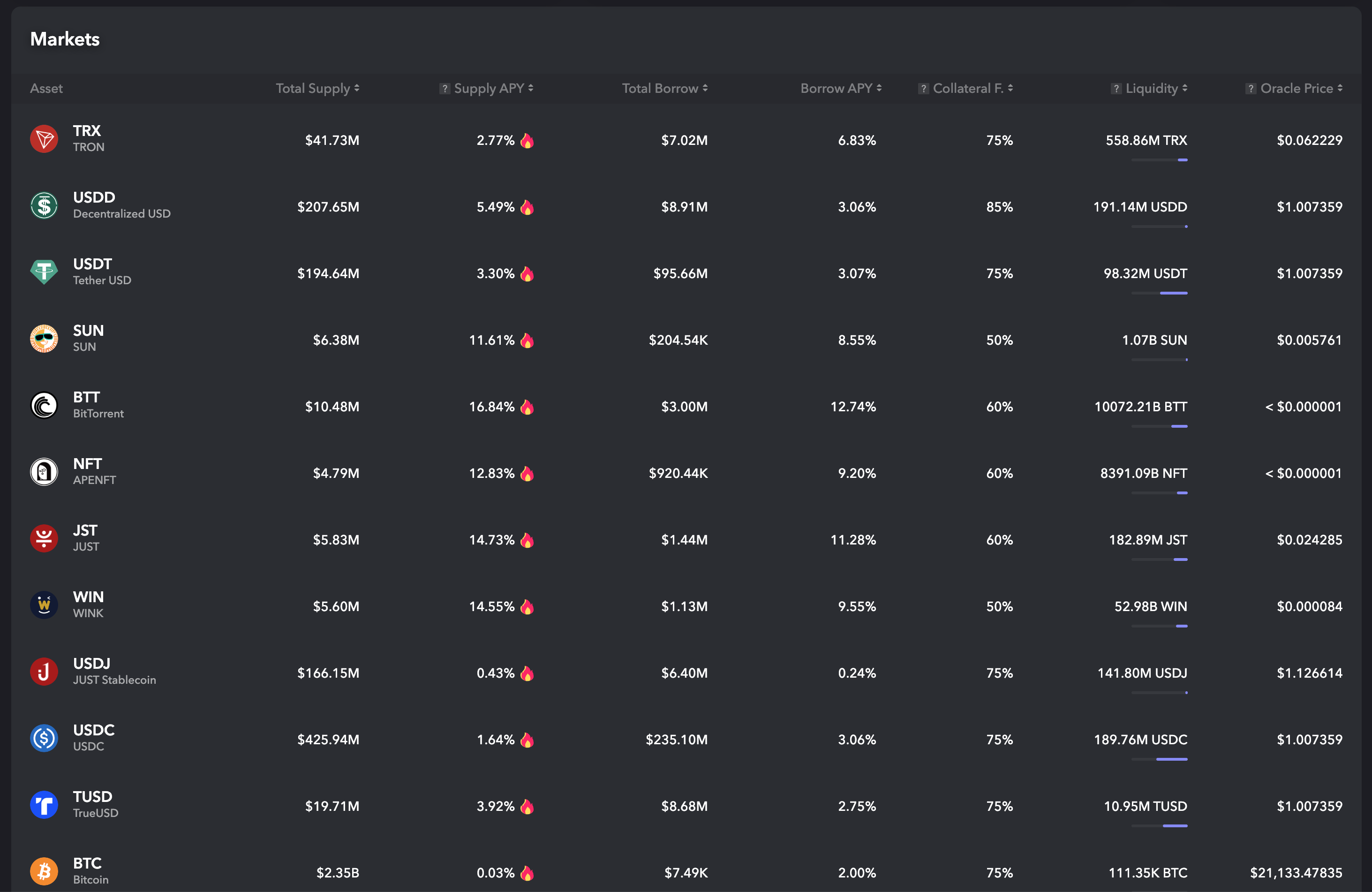Click the orange Bitcoin icon
This screenshot has height=892, width=1372.
(x=44, y=871)
